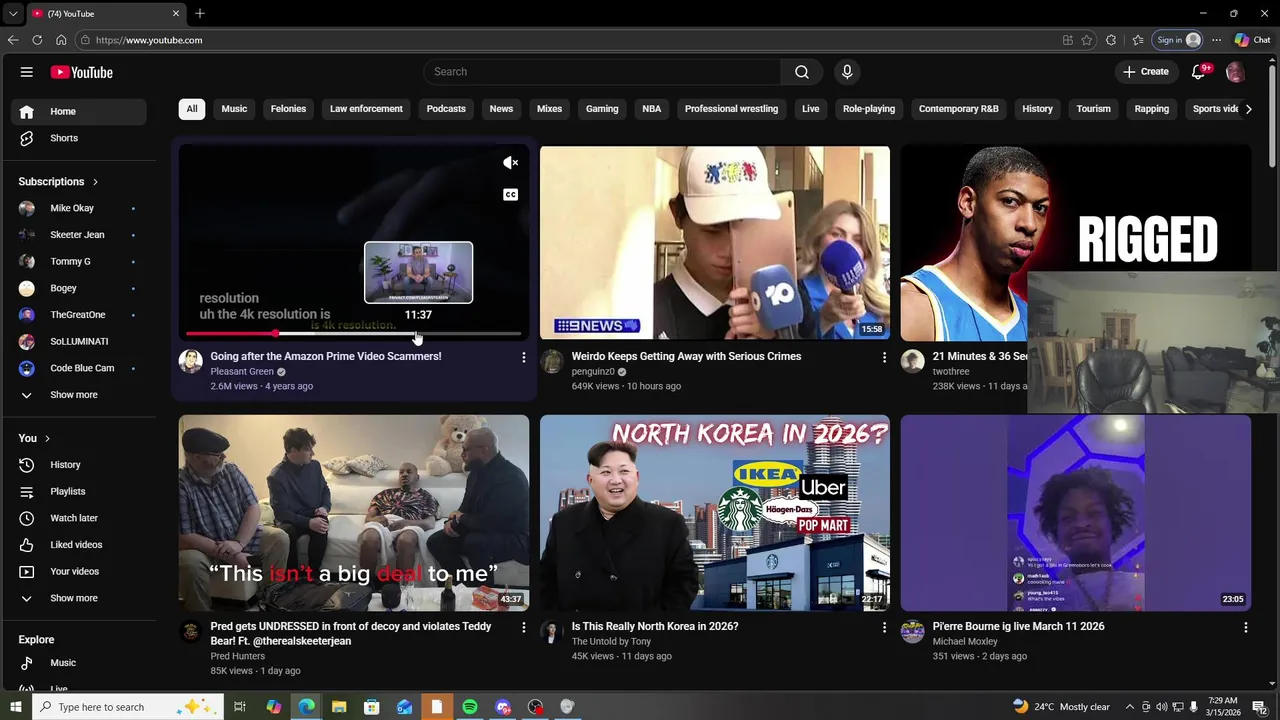Open File Explorer from the taskbar
Screen dimensions: 1280x720
pos(339,707)
